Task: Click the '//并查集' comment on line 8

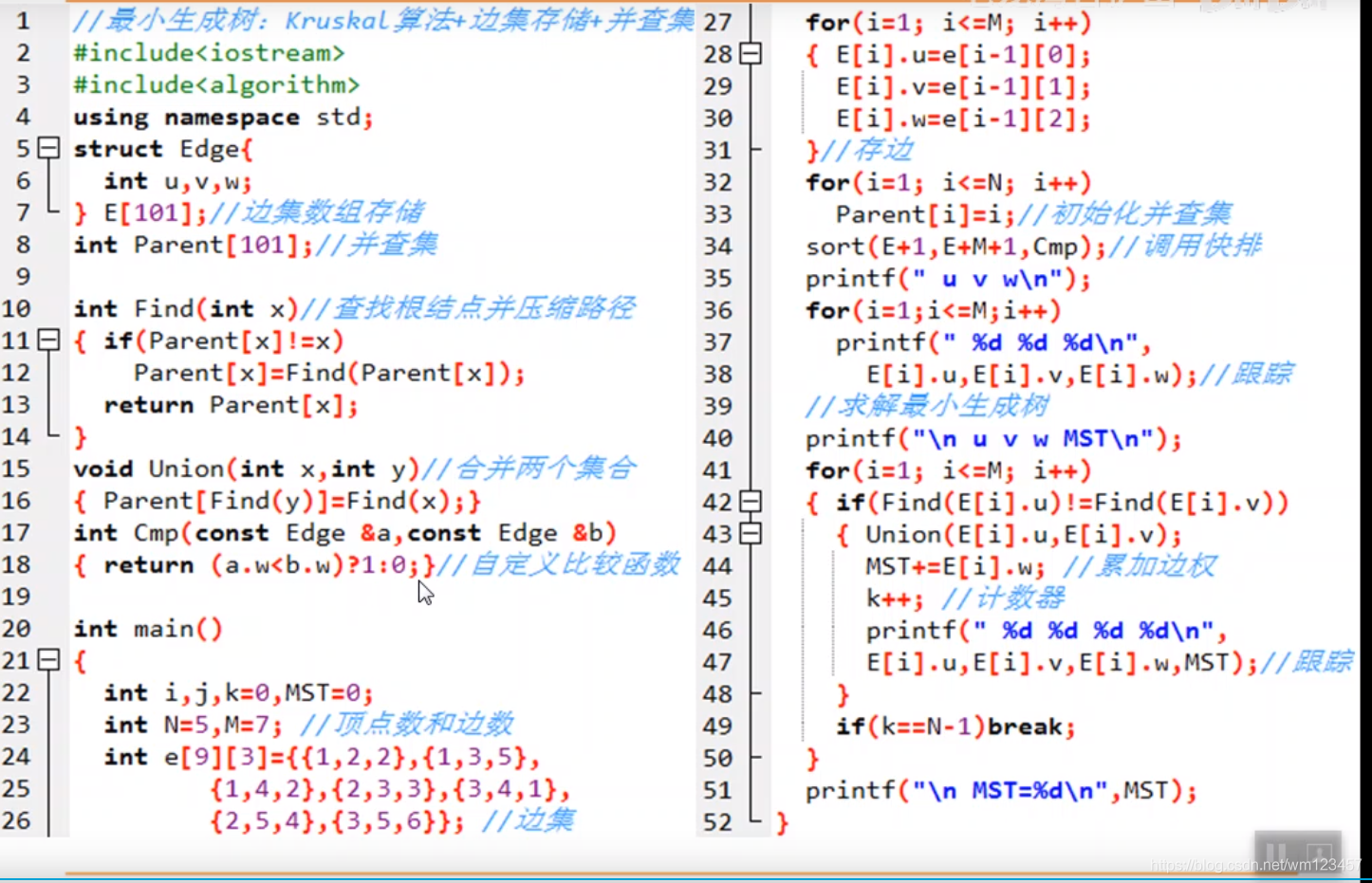Action: (x=377, y=245)
